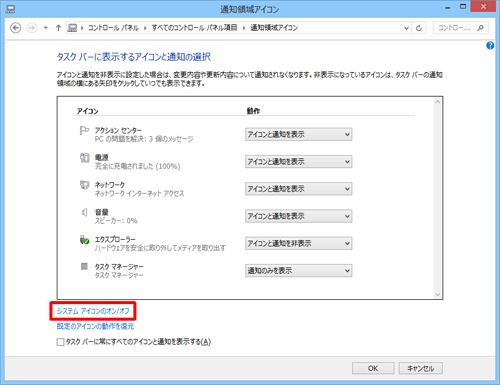Refresh the address bar view
500x385 pixels.
(419, 28)
